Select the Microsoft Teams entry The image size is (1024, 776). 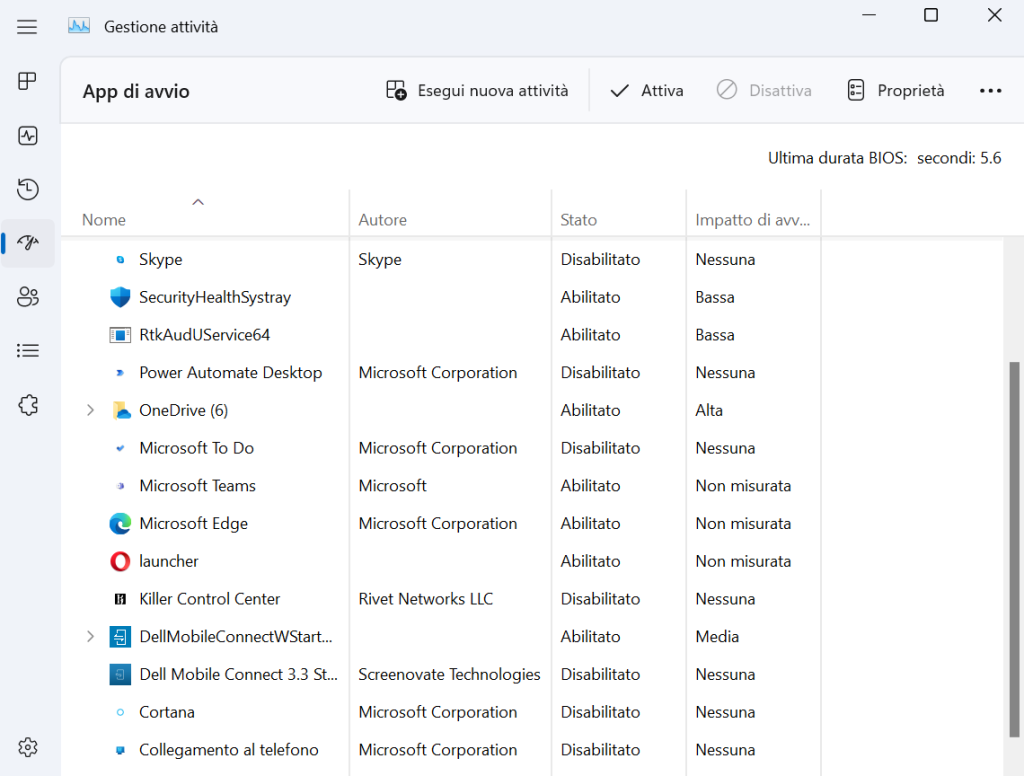(197, 486)
